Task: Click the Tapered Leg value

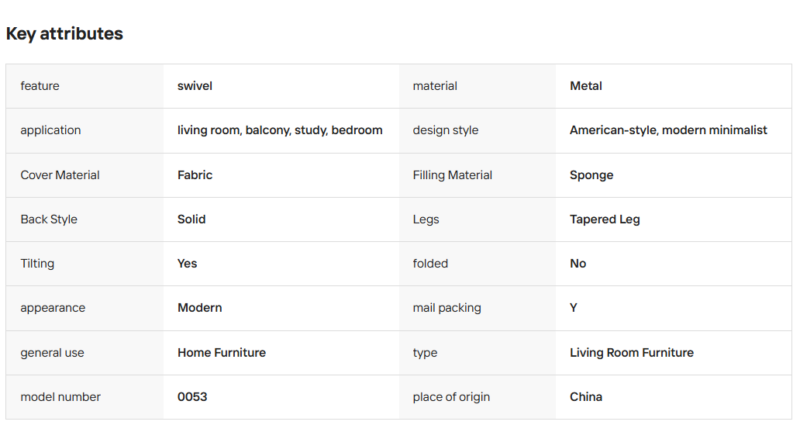Action: pyautogui.click(x=605, y=219)
